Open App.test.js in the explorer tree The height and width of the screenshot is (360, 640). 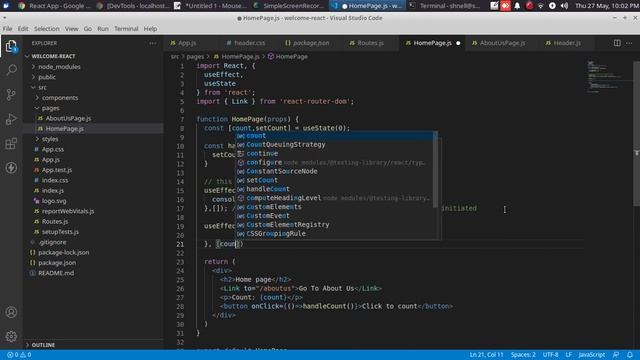pos(57,170)
